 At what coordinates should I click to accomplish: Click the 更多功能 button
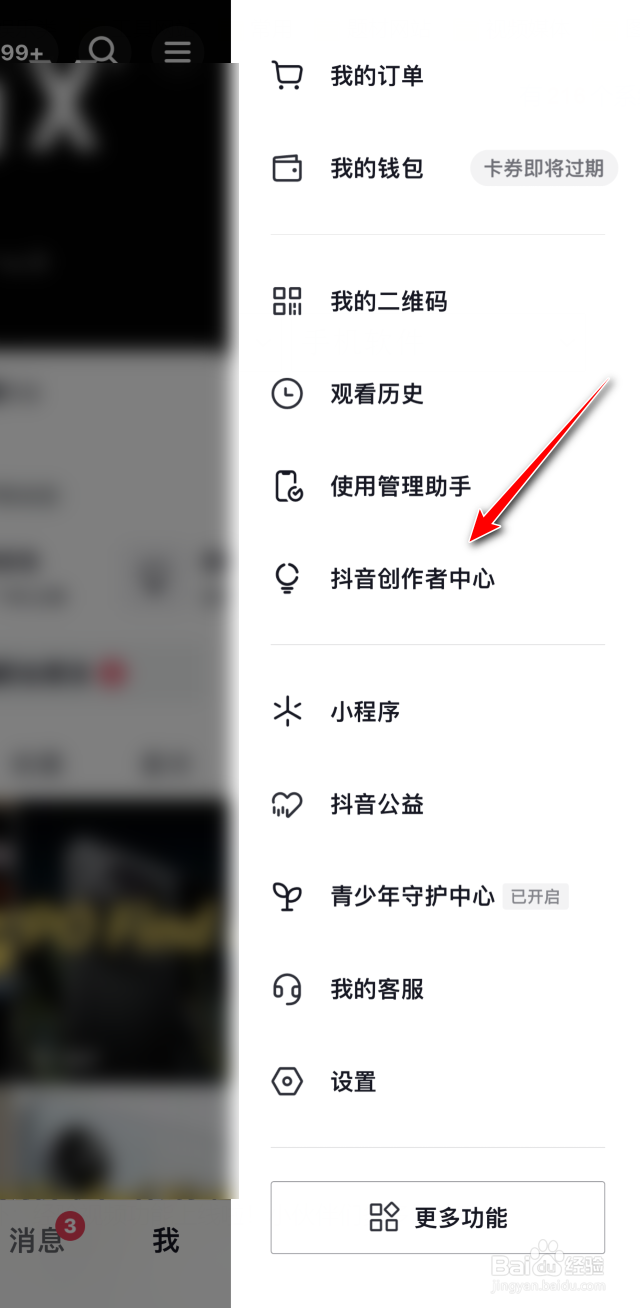[x=438, y=1217]
